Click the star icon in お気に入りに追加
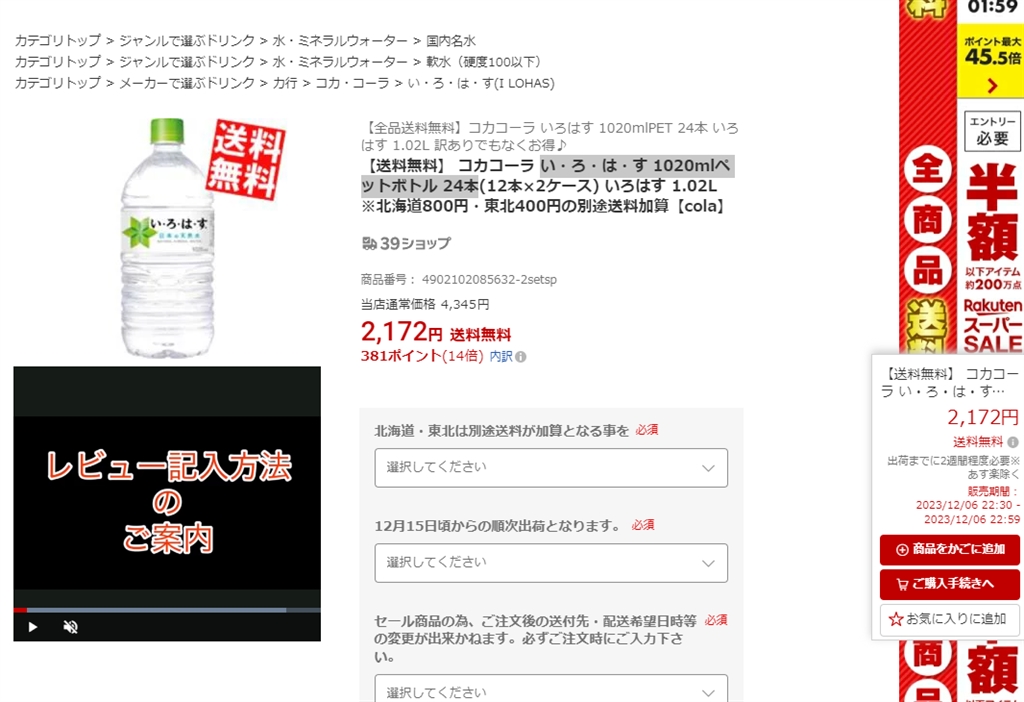The width and height of the screenshot is (1024, 702). click(x=895, y=620)
